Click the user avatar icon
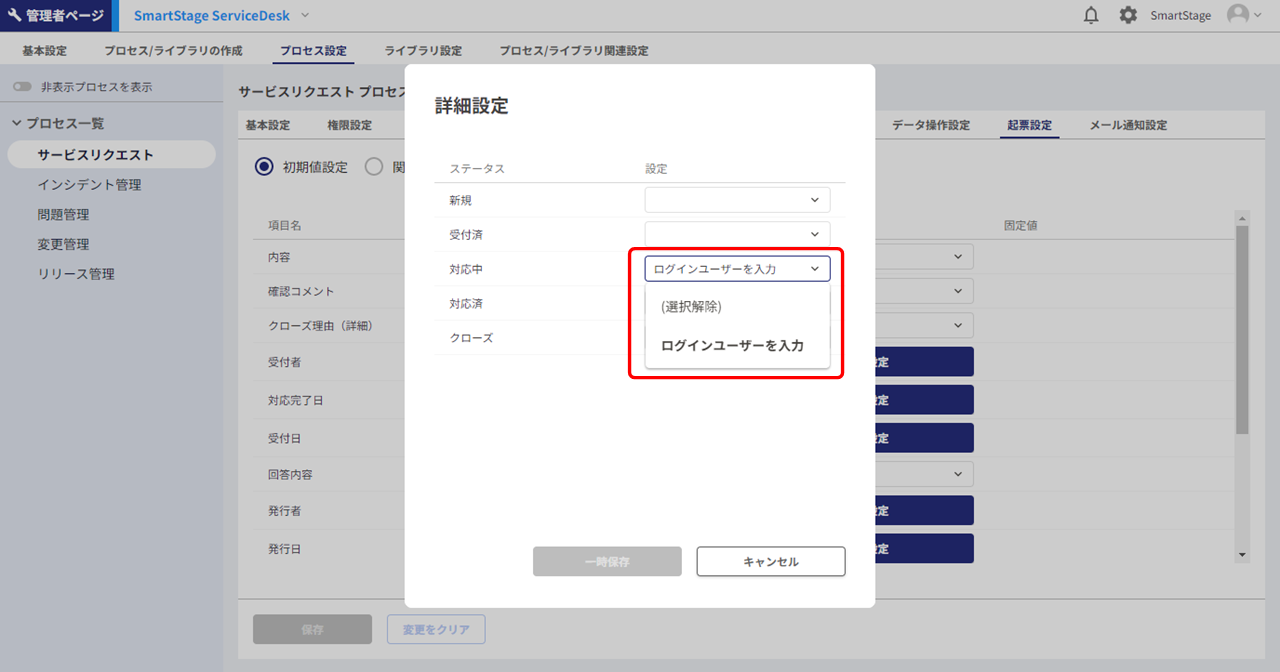The width and height of the screenshot is (1280, 672). click(1238, 15)
